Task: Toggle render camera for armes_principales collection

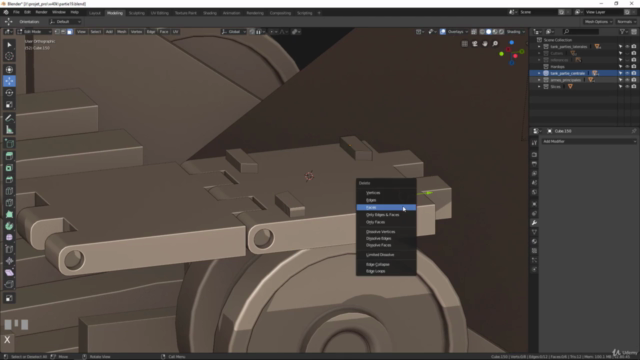Action: [633, 80]
